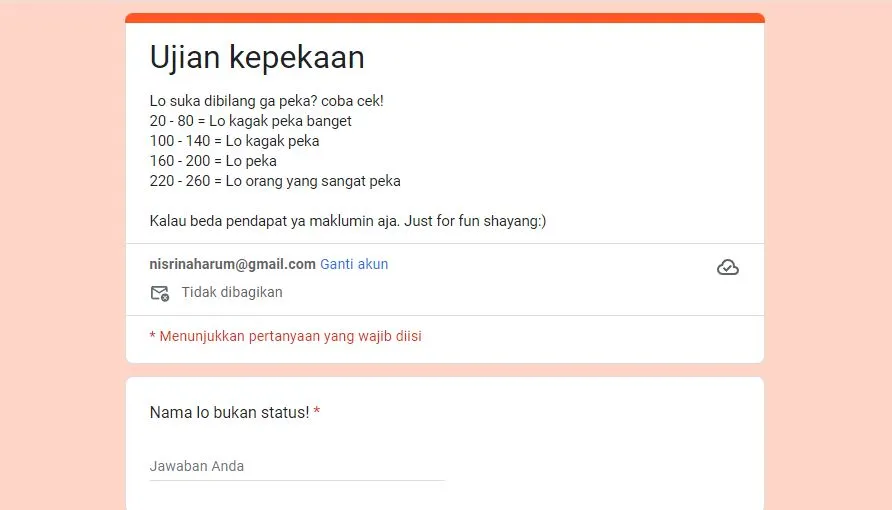The height and width of the screenshot is (510, 892).
Task: Click the Kalau beda pendapat ya maklumin aja line
Action: [348, 221]
